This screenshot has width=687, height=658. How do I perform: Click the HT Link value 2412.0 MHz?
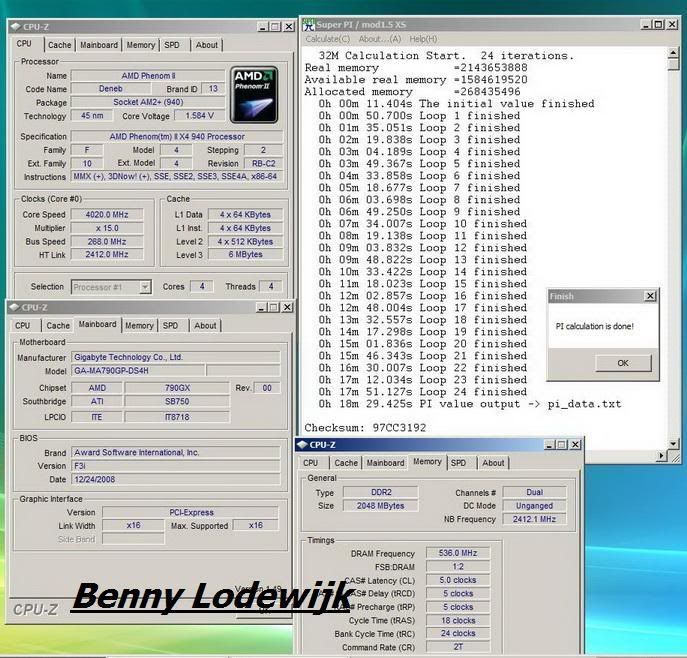107,255
